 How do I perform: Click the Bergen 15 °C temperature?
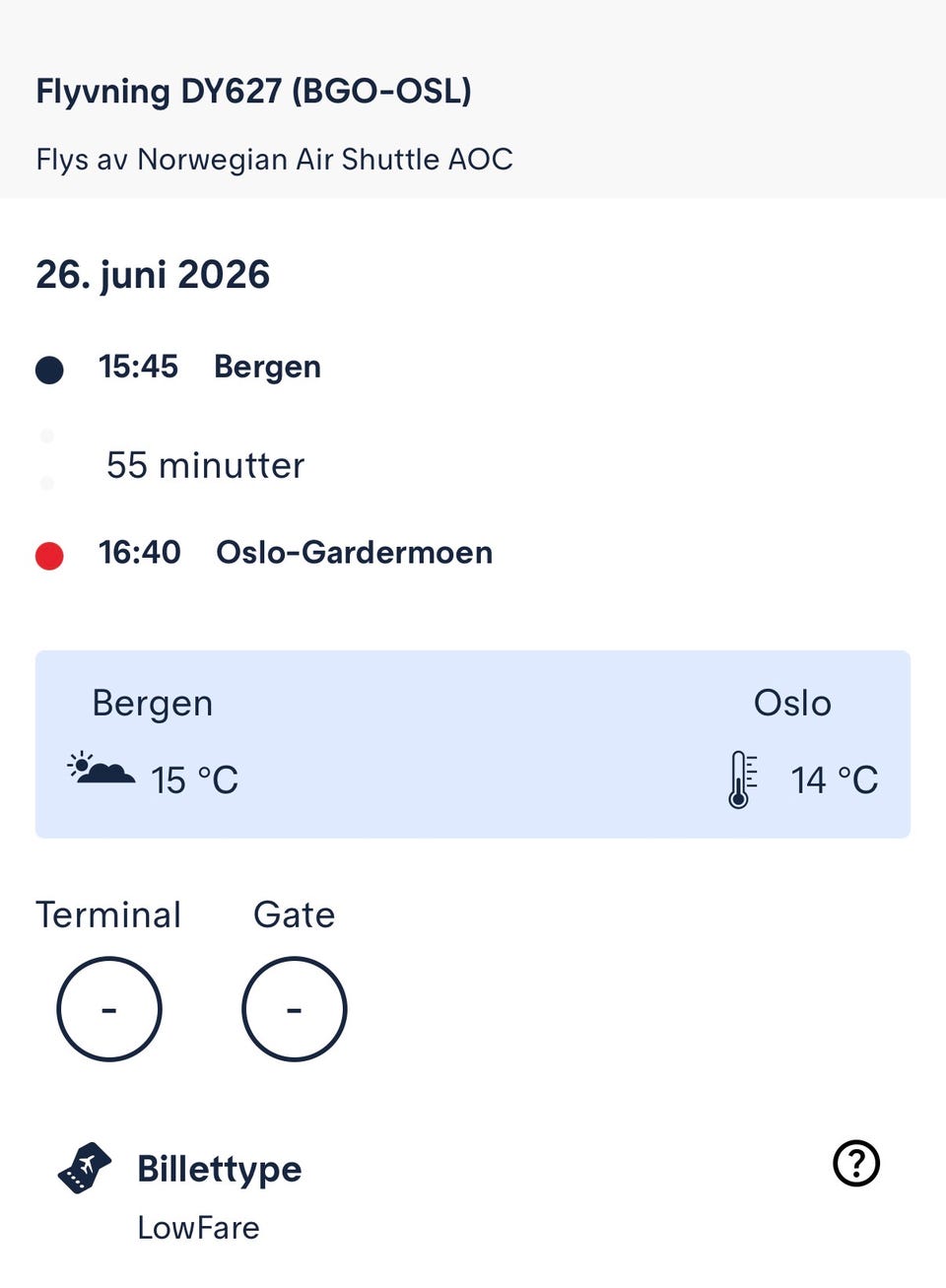[x=194, y=780]
